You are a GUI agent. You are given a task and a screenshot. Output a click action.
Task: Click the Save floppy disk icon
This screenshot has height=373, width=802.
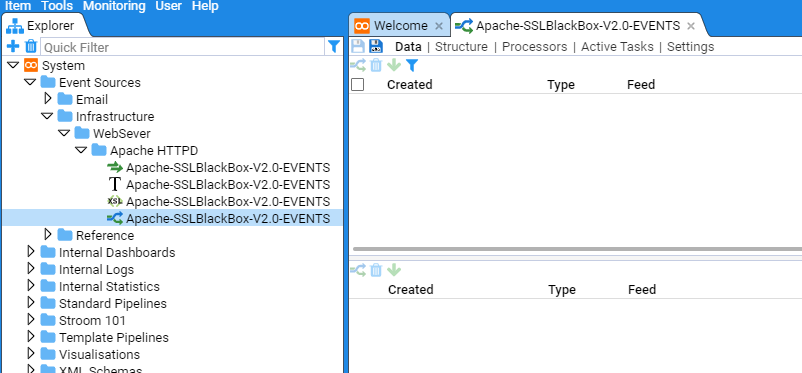pyautogui.click(x=358, y=47)
